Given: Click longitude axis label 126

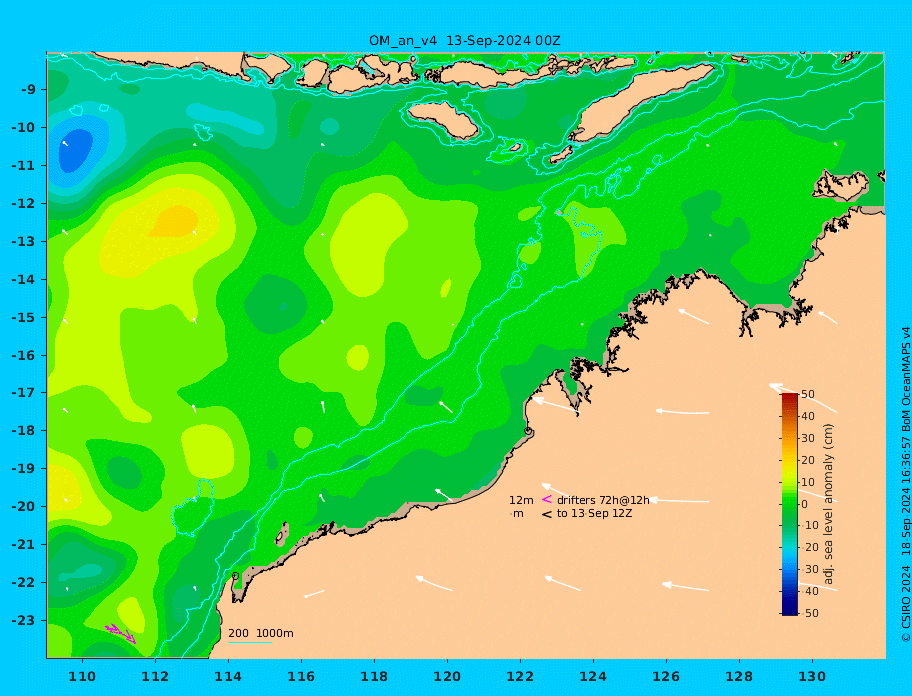Looking at the screenshot, I should [666, 676].
